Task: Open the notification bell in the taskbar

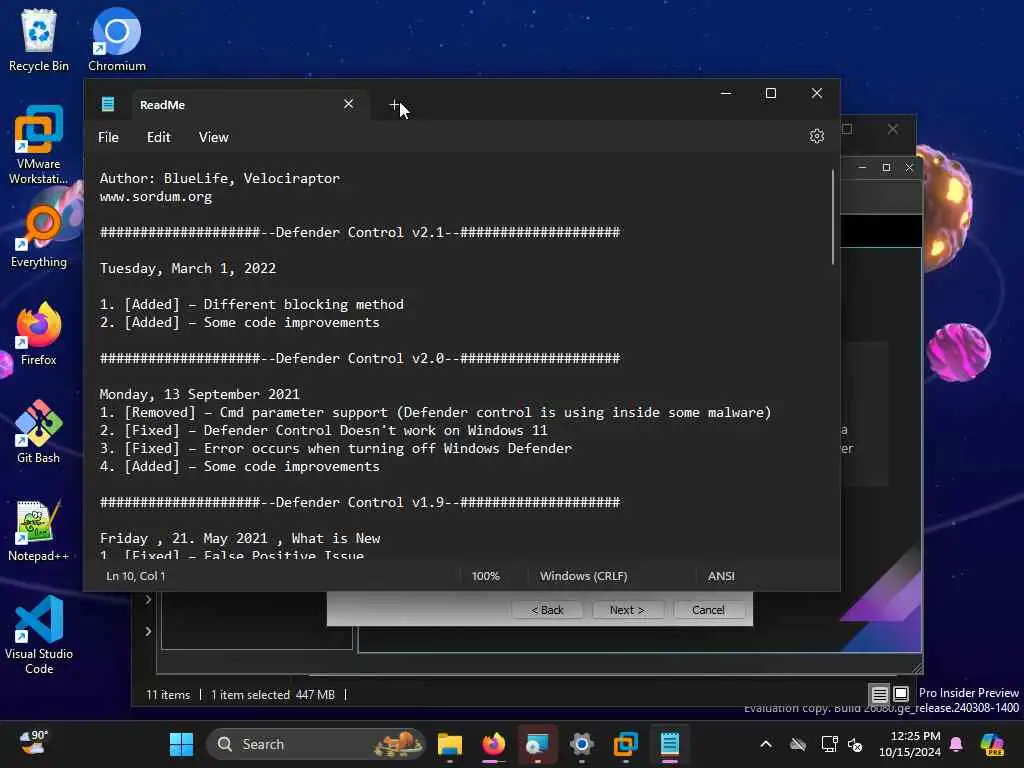Action: click(x=956, y=744)
